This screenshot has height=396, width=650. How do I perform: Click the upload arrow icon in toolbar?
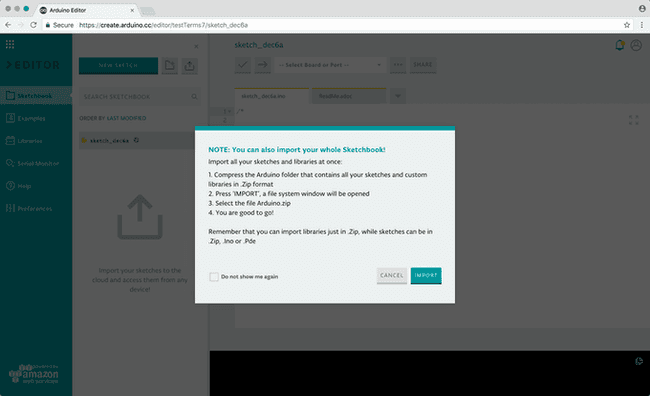(x=262, y=65)
